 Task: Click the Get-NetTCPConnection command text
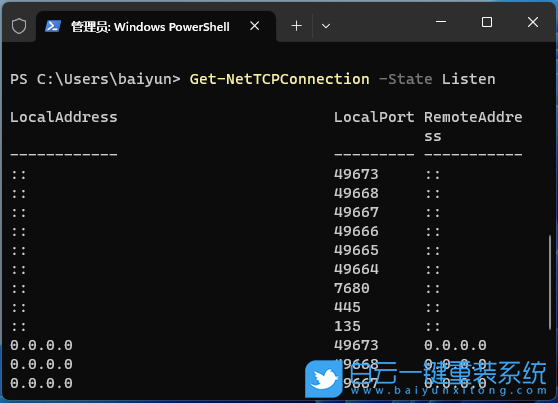point(279,79)
